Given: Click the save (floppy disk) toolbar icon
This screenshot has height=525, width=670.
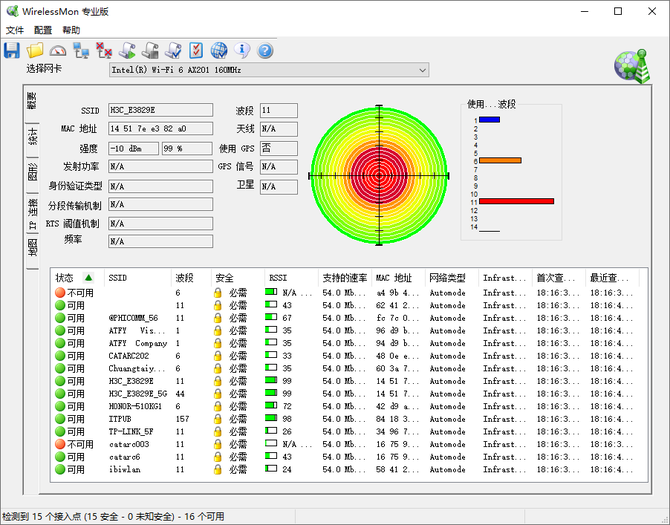Looking at the screenshot, I should 12,50.
